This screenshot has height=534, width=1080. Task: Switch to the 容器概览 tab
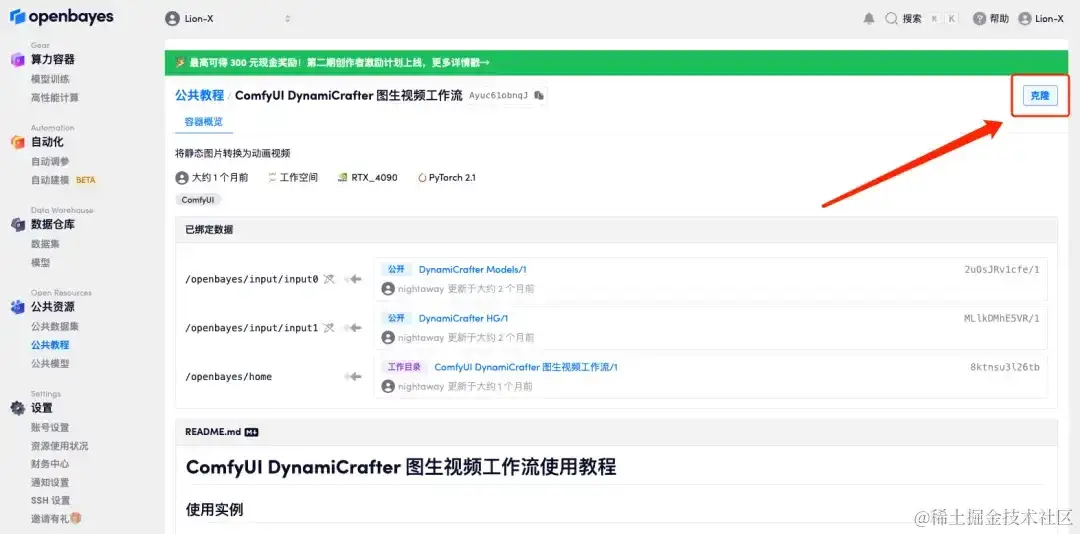(204, 122)
